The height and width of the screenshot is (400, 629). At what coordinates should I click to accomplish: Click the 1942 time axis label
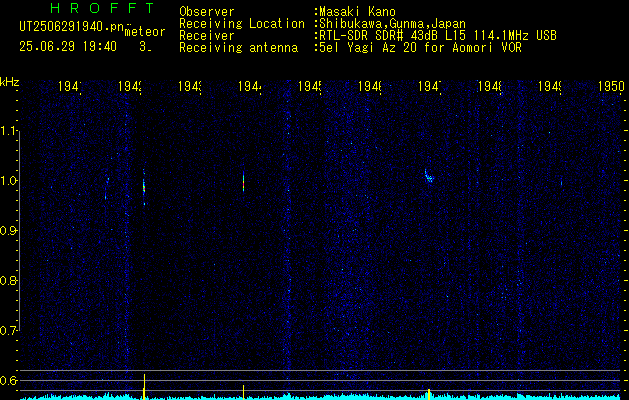tap(130, 86)
